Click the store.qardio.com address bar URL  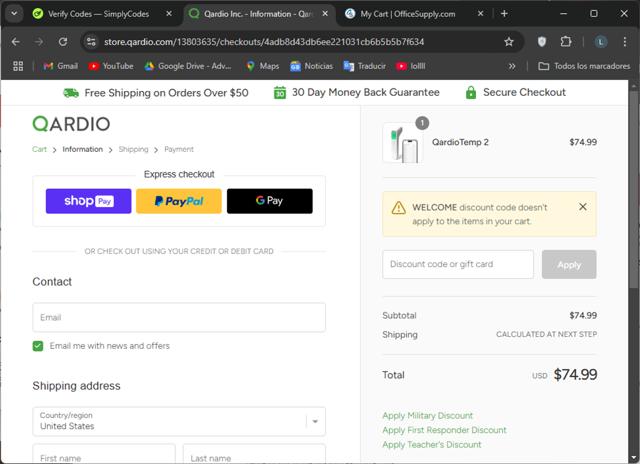[x=264, y=42]
